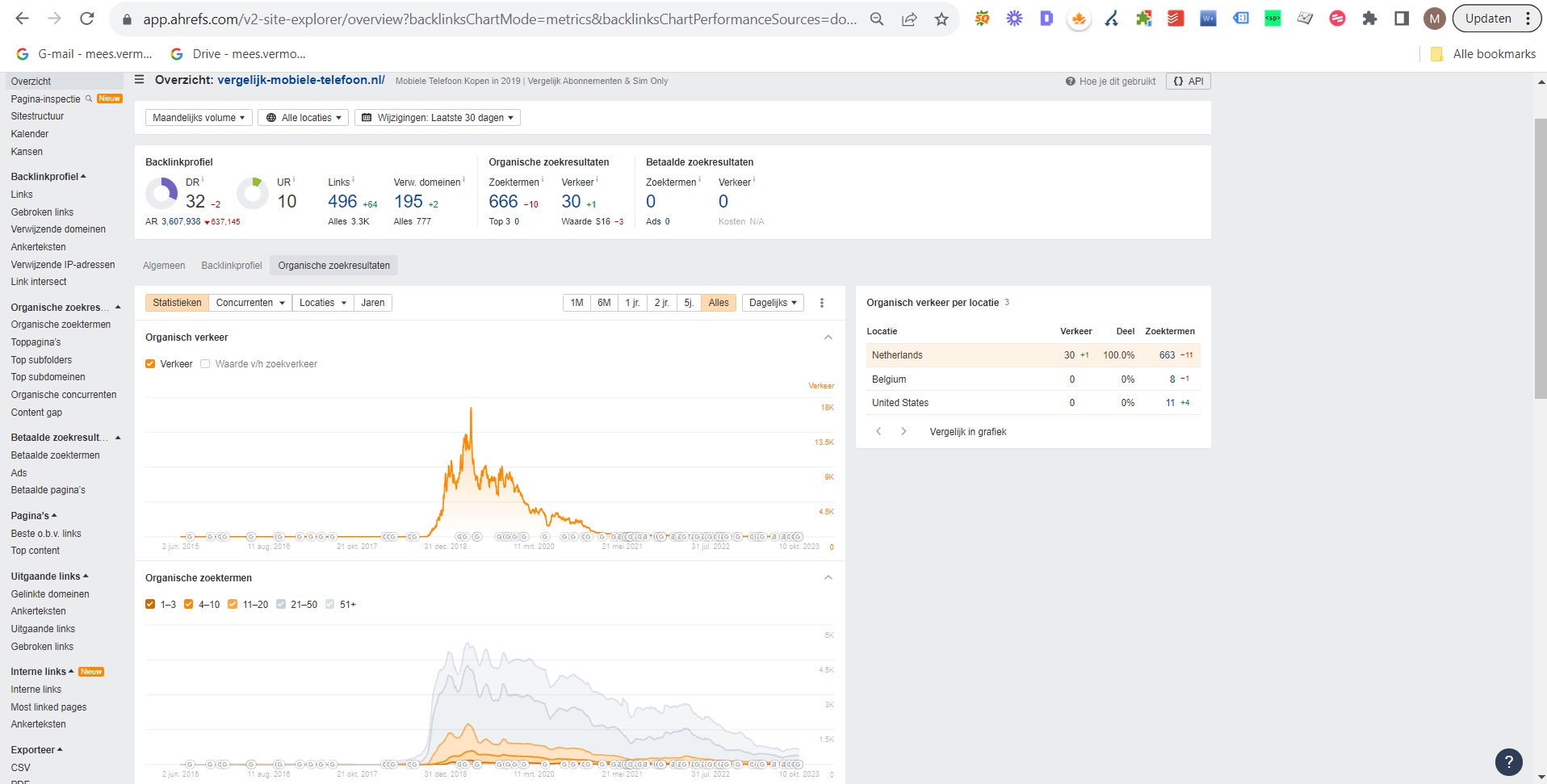Open the Chrome extensions puzzle icon

point(1369,19)
